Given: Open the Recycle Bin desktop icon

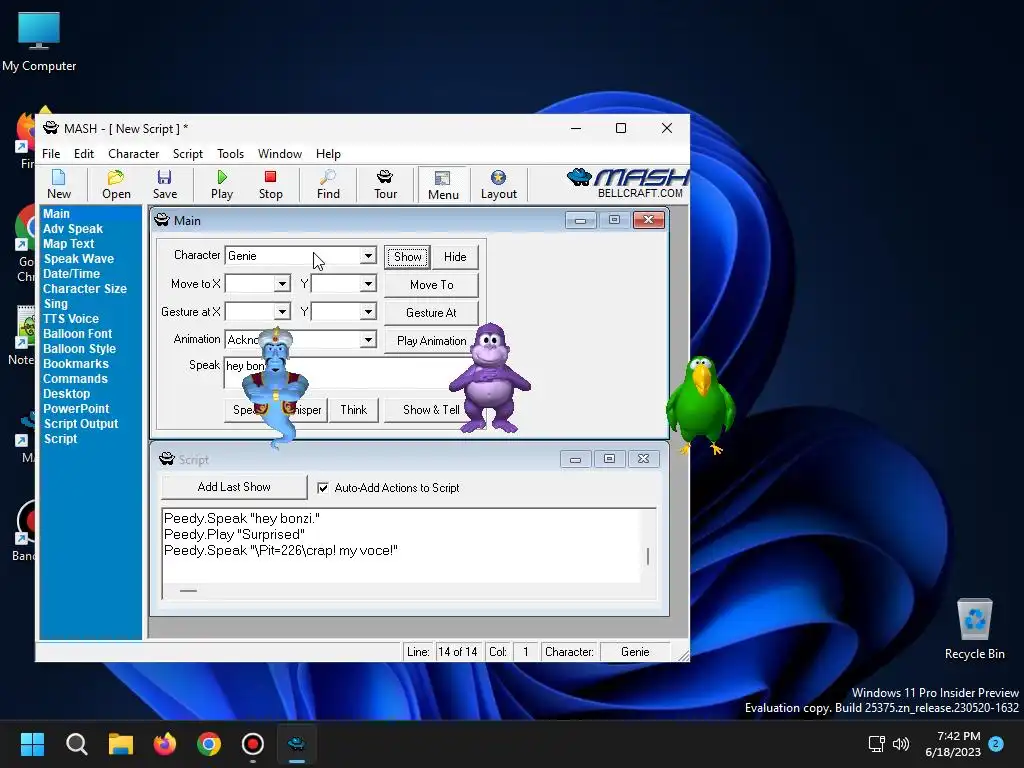Looking at the screenshot, I should (974, 628).
